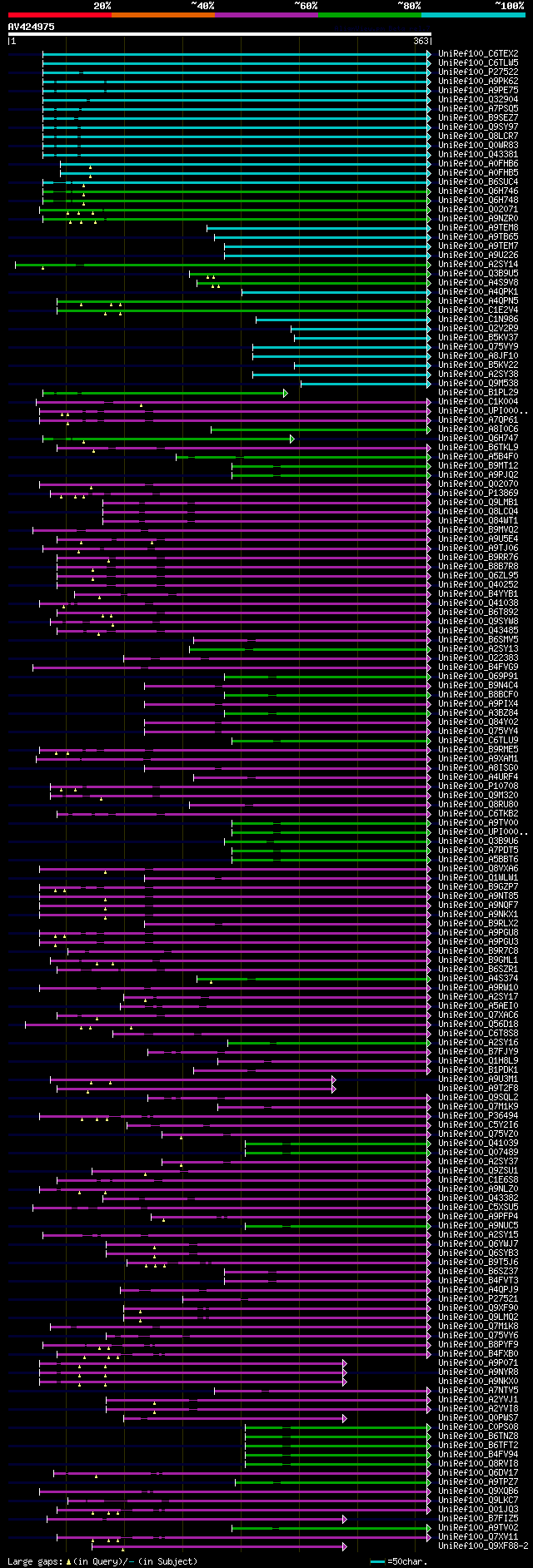Viewport: 533px width, 1568px height.
Task: Open hit UniRef100_C6TEX2
Action: pyautogui.click(x=478, y=53)
